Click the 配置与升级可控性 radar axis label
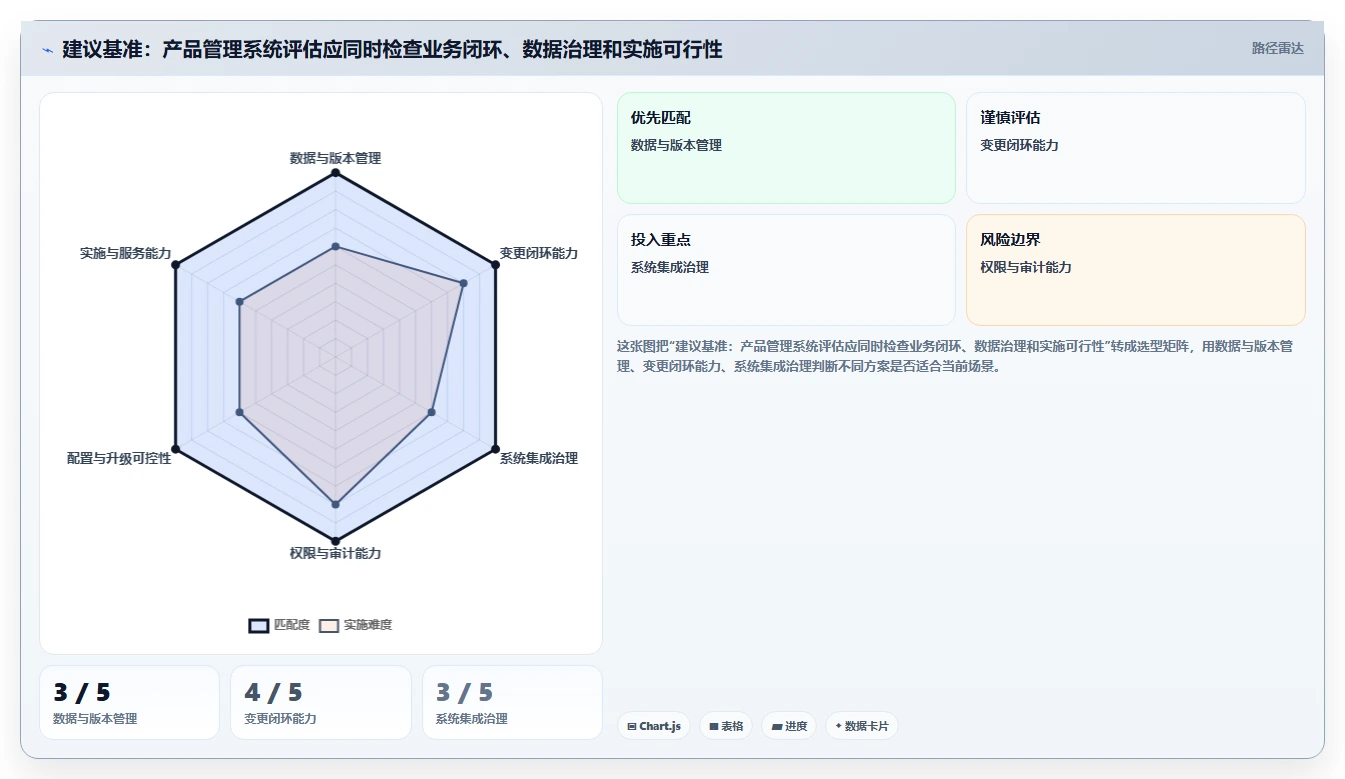Screen dimensions: 1345x779 point(119,458)
